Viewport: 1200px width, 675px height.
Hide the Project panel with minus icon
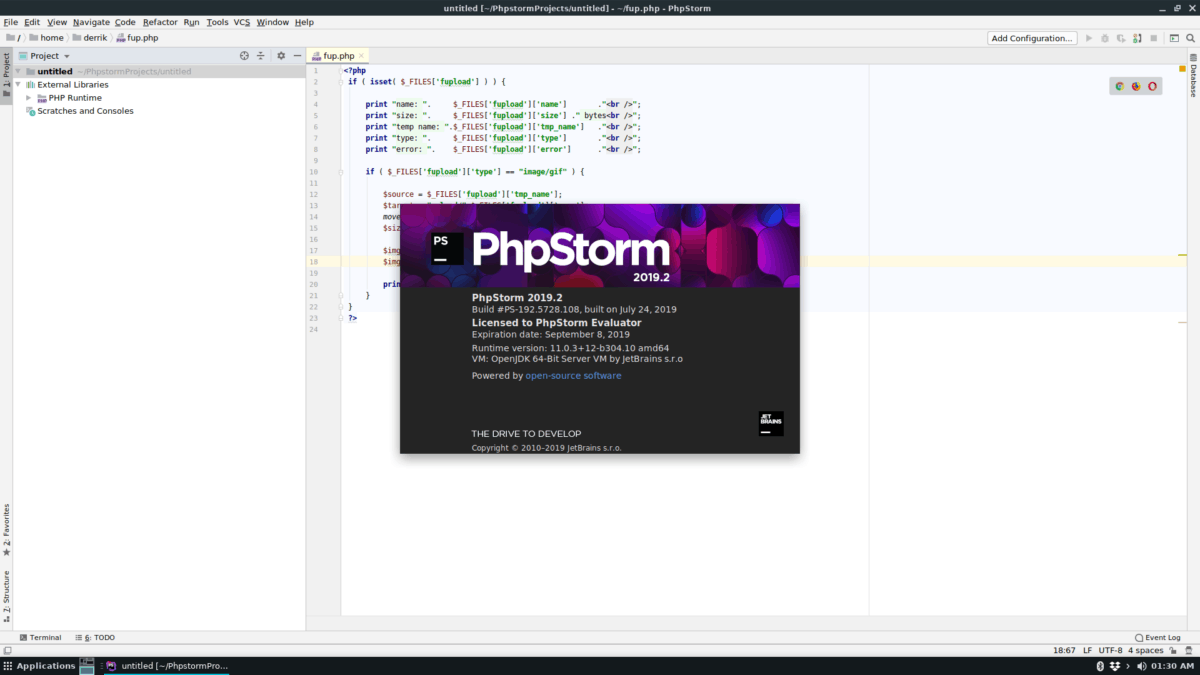point(297,56)
